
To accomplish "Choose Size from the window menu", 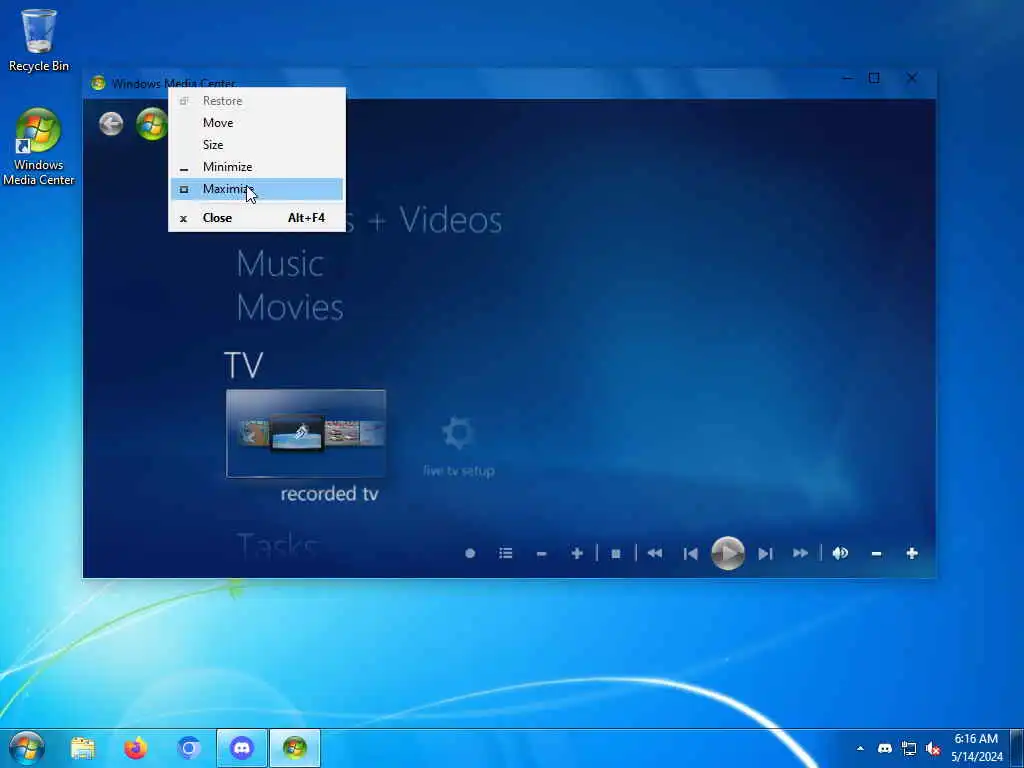I will [257, 145].
